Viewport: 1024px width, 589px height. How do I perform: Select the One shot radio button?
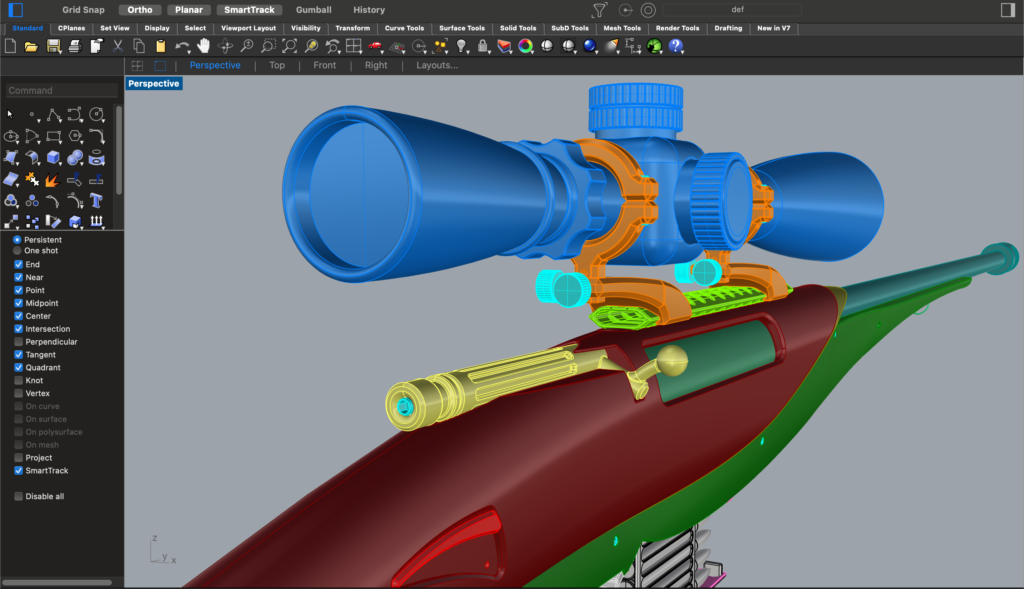point(18,251)
